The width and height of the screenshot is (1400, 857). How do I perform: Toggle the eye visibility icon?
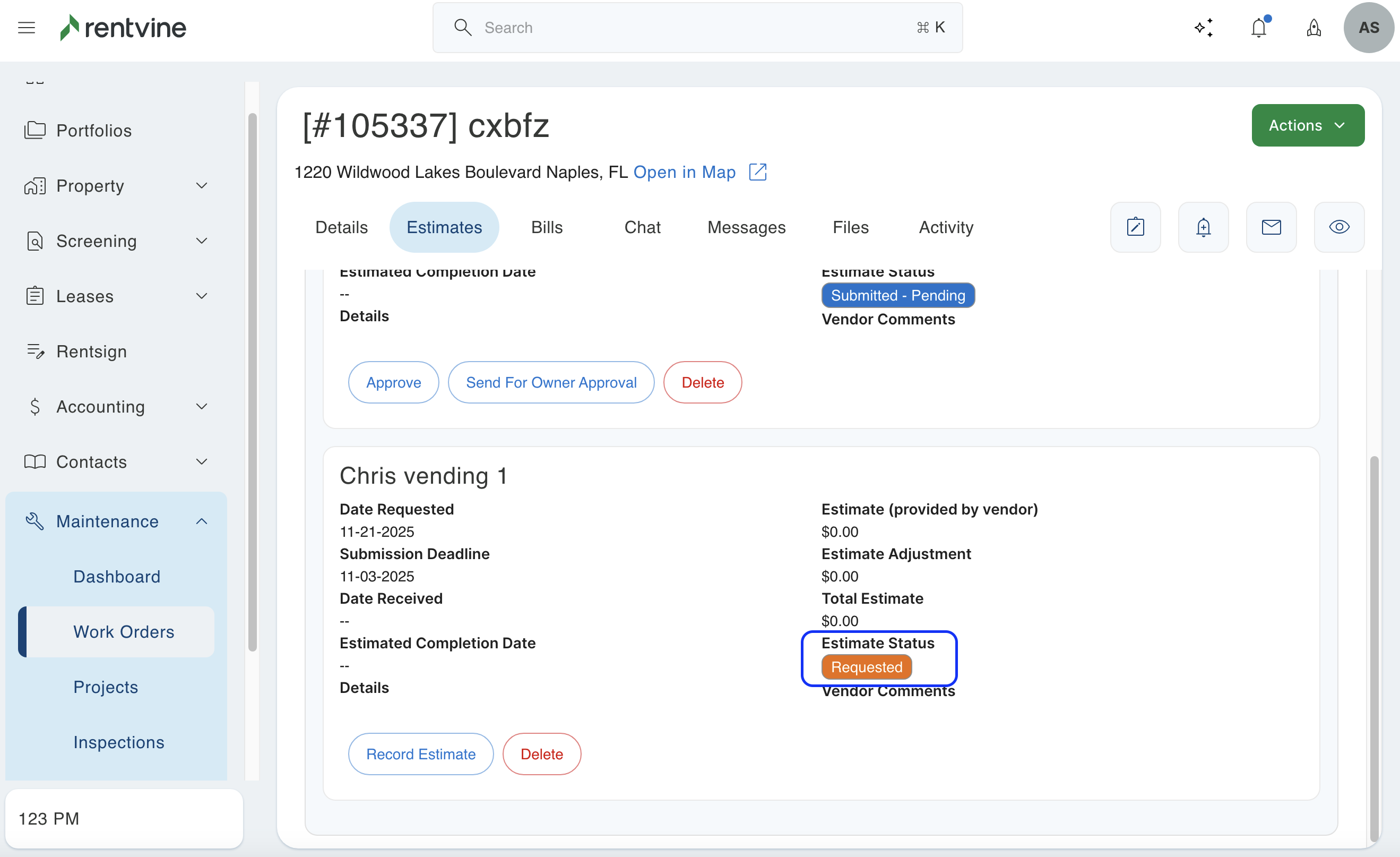pyautogui.click(x=1338, y=227)
